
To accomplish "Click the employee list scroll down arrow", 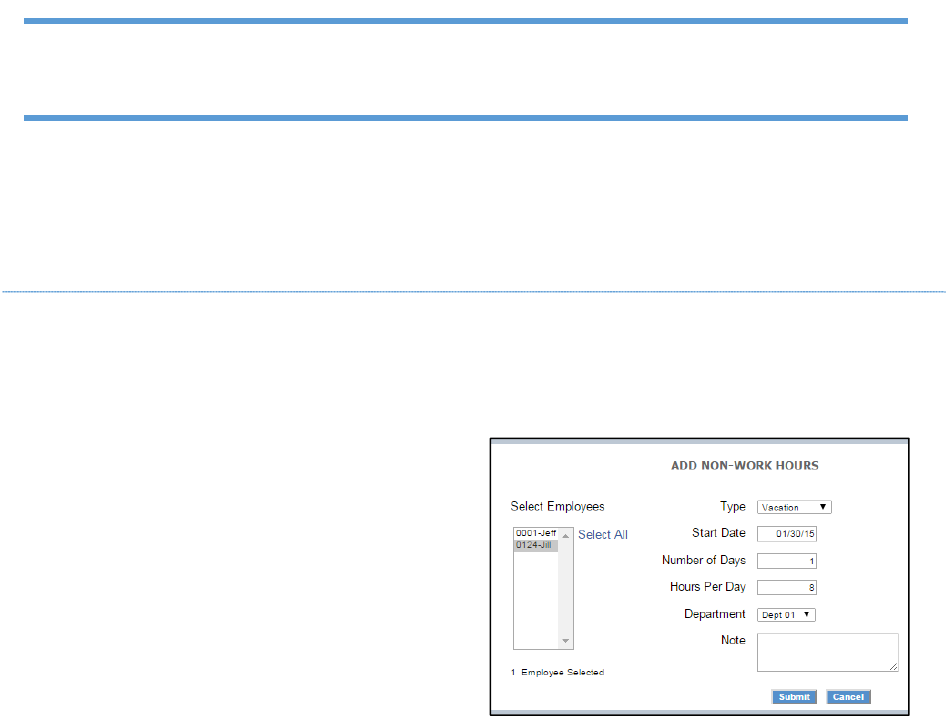I will click(565, 641).
